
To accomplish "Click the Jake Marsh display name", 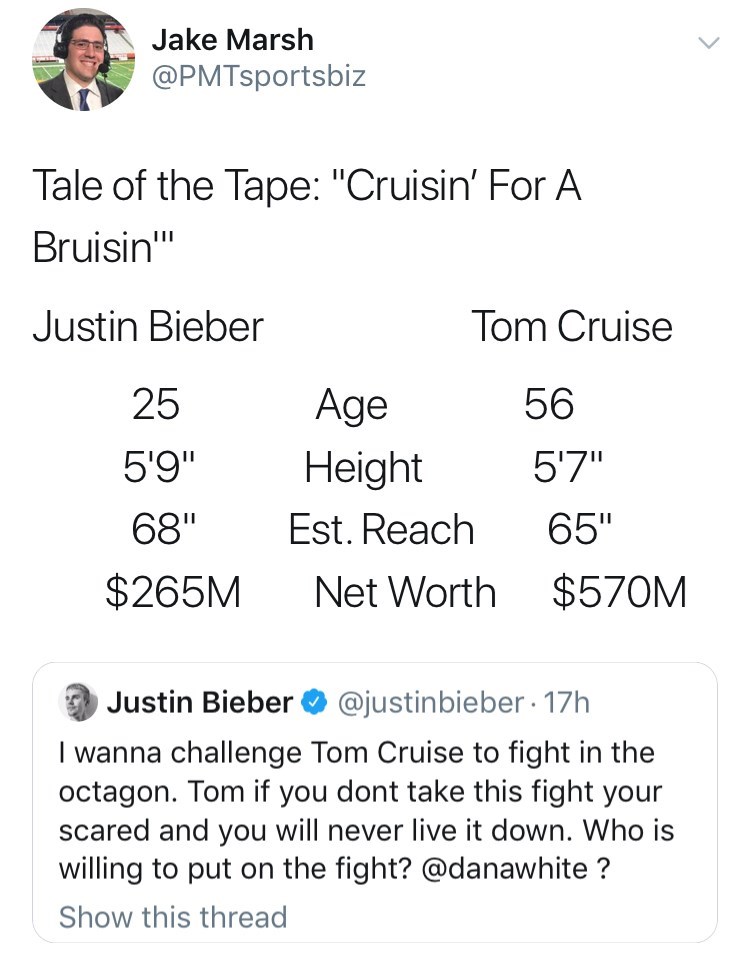I will pyautogui.click(x=232, y=39).
